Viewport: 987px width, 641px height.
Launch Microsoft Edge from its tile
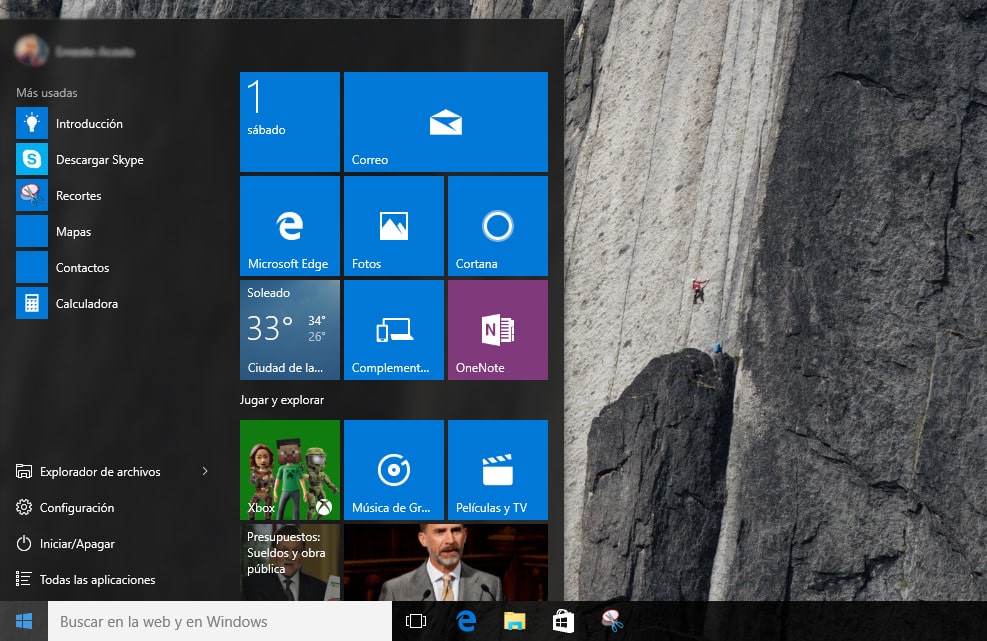(289, 224)
